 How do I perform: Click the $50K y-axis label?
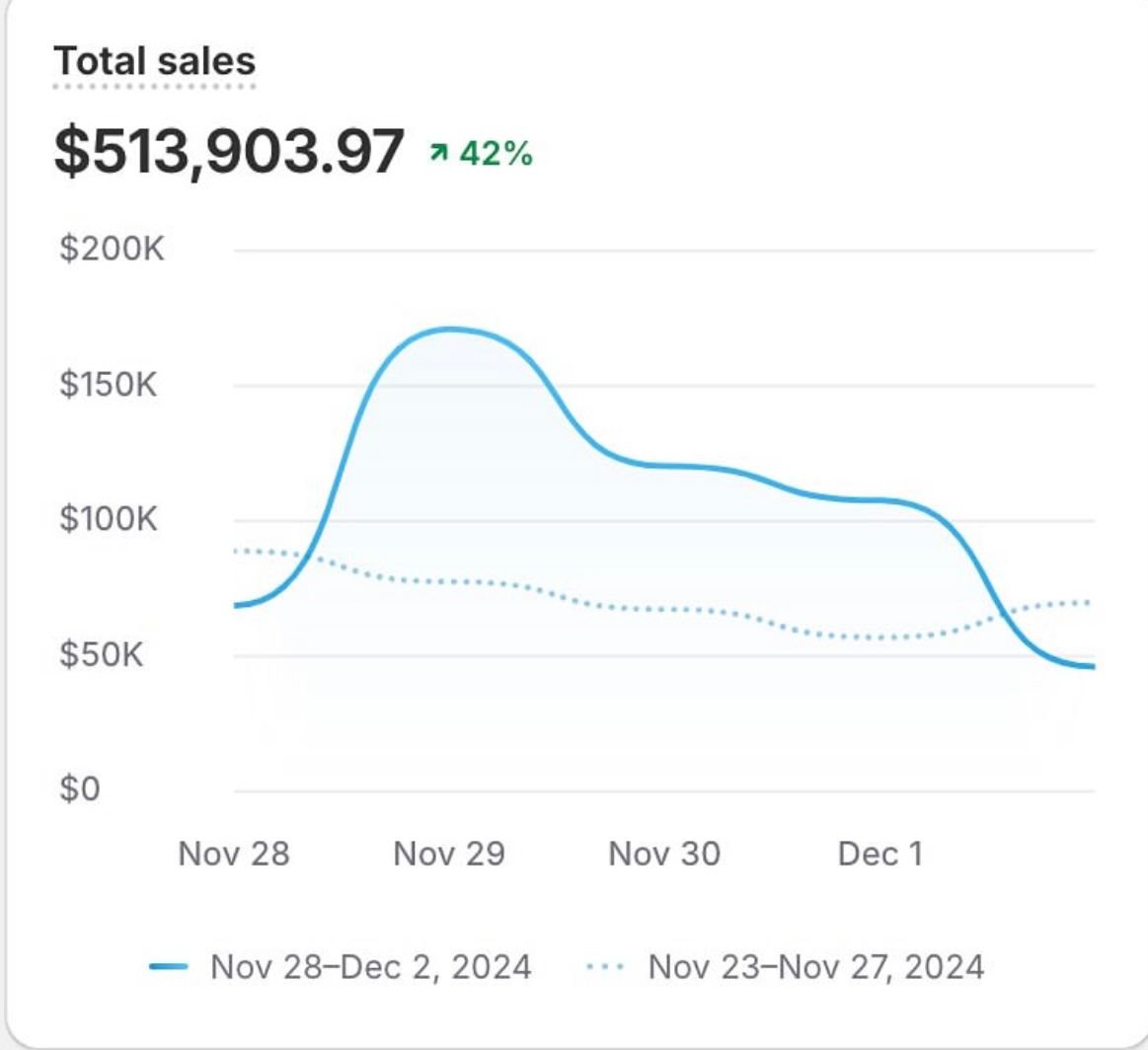tap(102, 654)
